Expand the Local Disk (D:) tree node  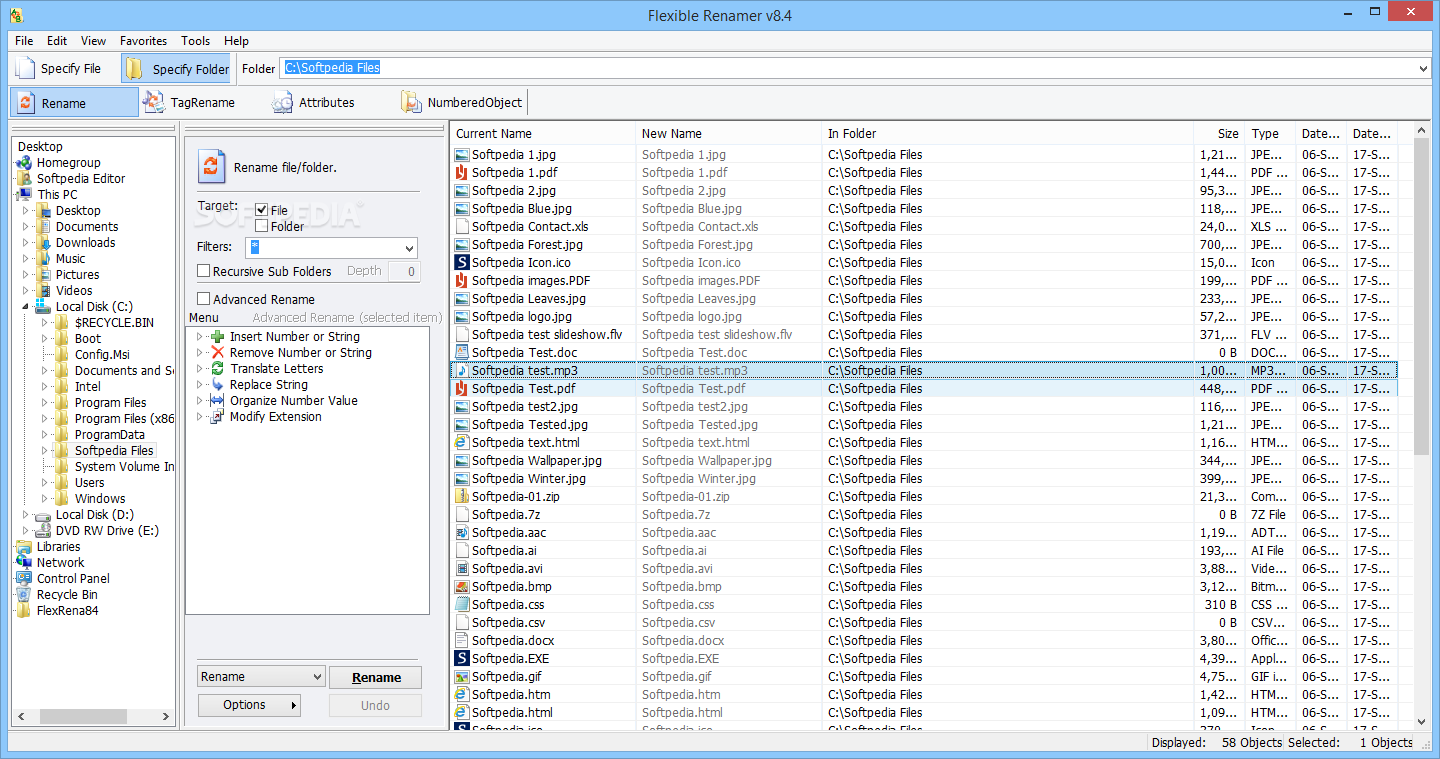tap(27, 515)
